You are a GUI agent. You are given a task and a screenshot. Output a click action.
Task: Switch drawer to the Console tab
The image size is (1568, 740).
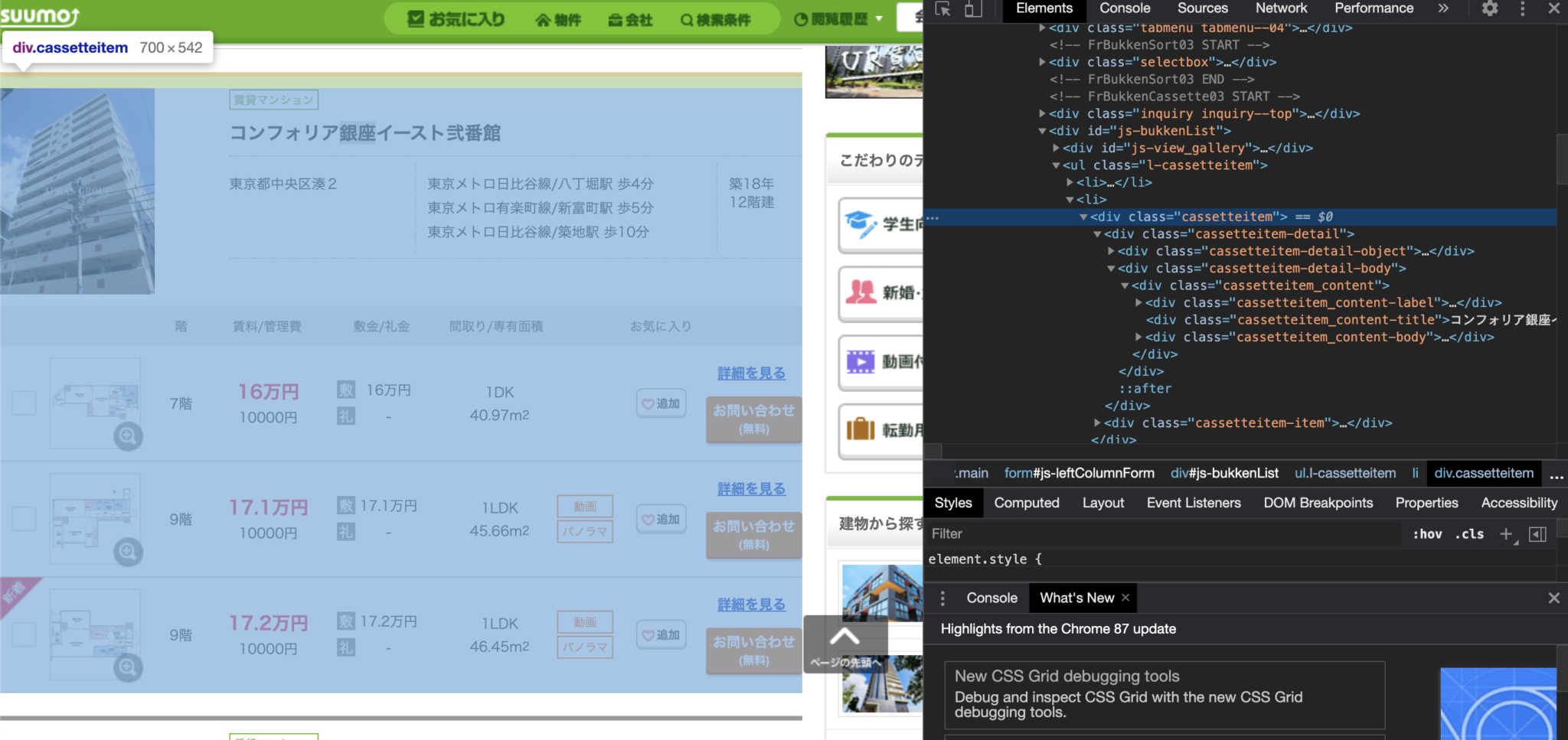pos(991,598)
